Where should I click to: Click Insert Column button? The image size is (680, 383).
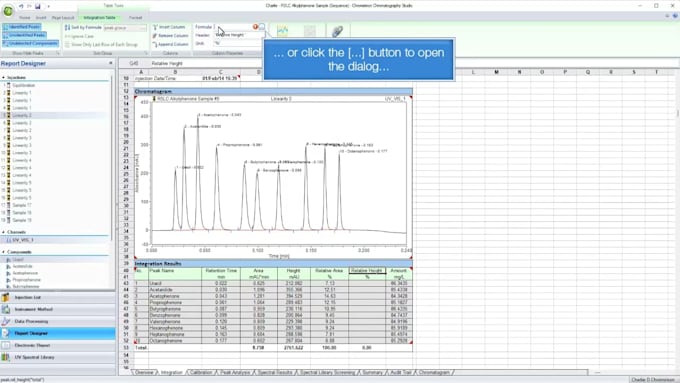[169, 27]
